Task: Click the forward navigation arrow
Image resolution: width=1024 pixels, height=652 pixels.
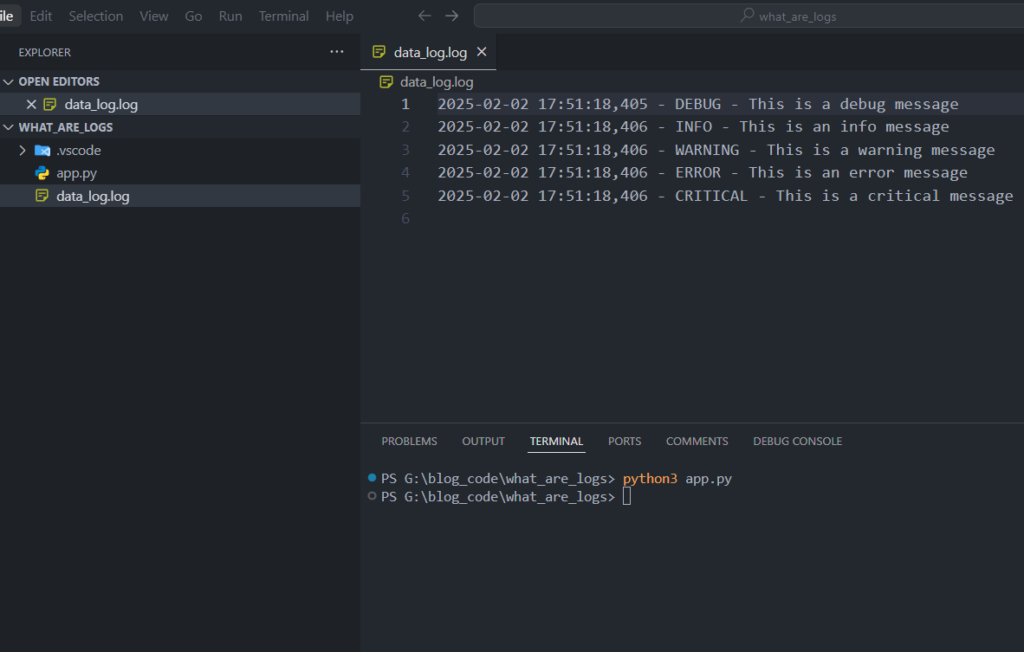Action: click(x=451, y=16)
